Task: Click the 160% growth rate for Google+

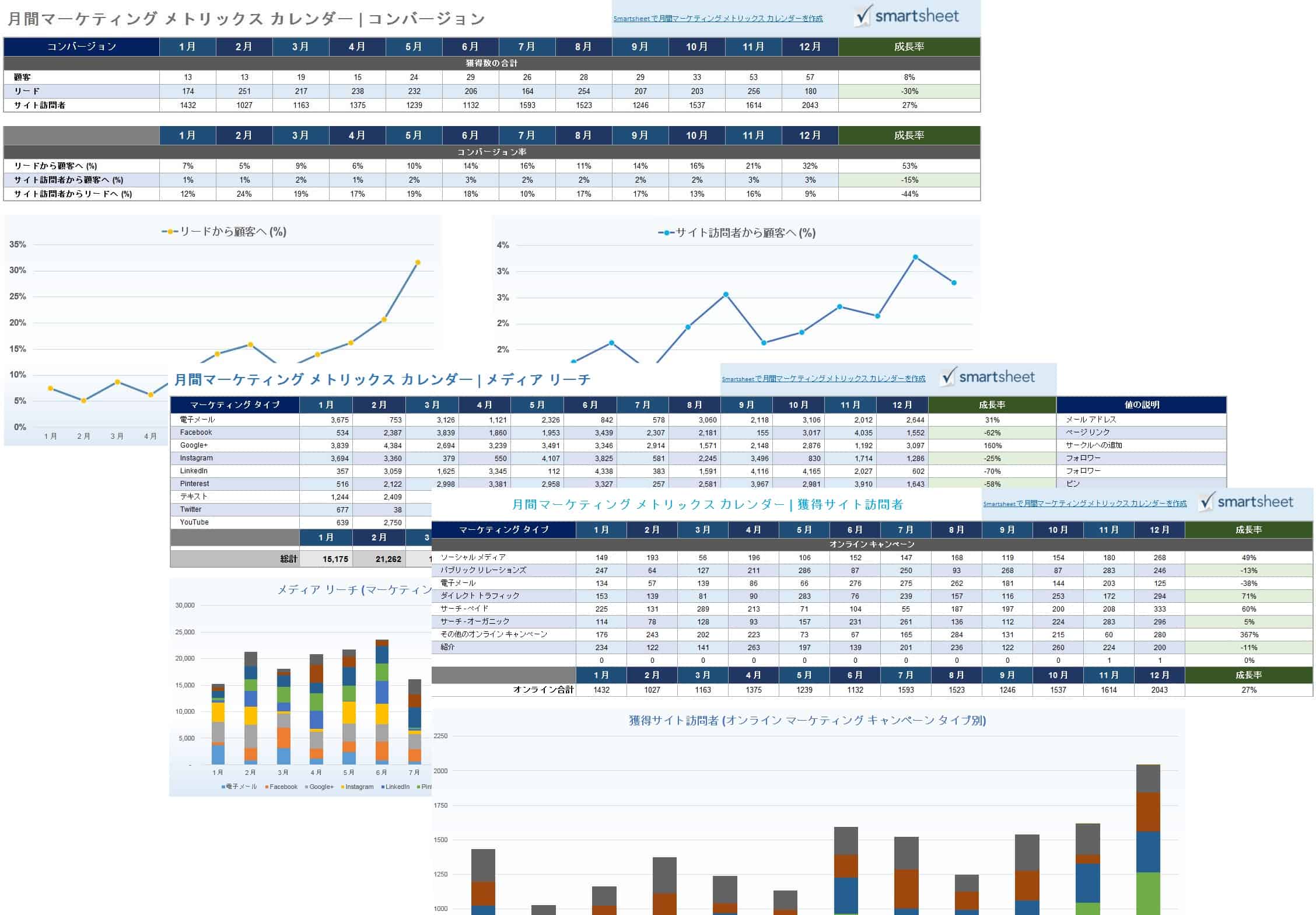Action: click(992, 445)
